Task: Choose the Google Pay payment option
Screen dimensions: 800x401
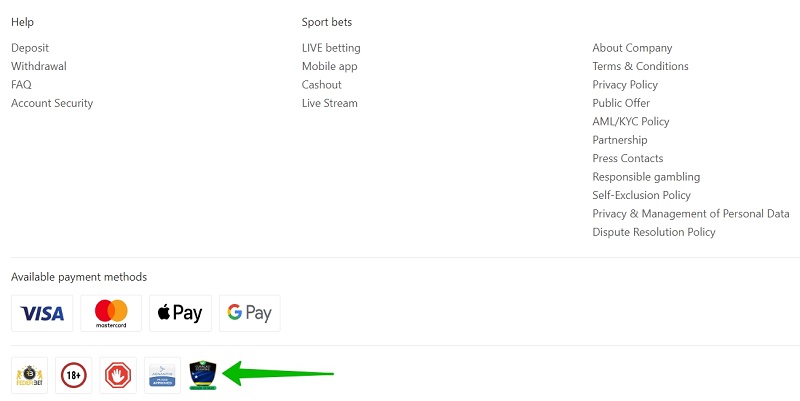Action: [249, 313]
